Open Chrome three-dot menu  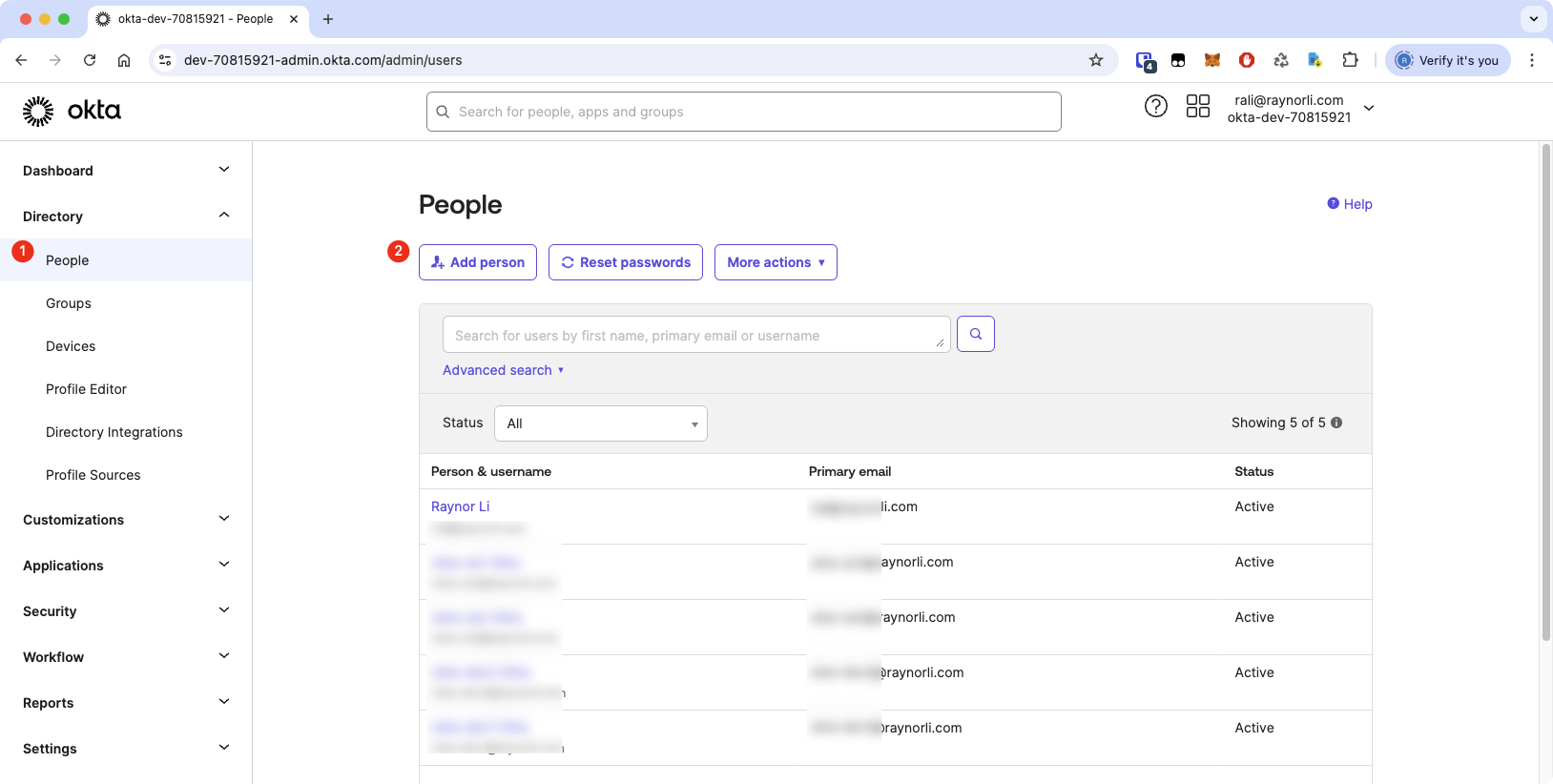(1532, 60)
